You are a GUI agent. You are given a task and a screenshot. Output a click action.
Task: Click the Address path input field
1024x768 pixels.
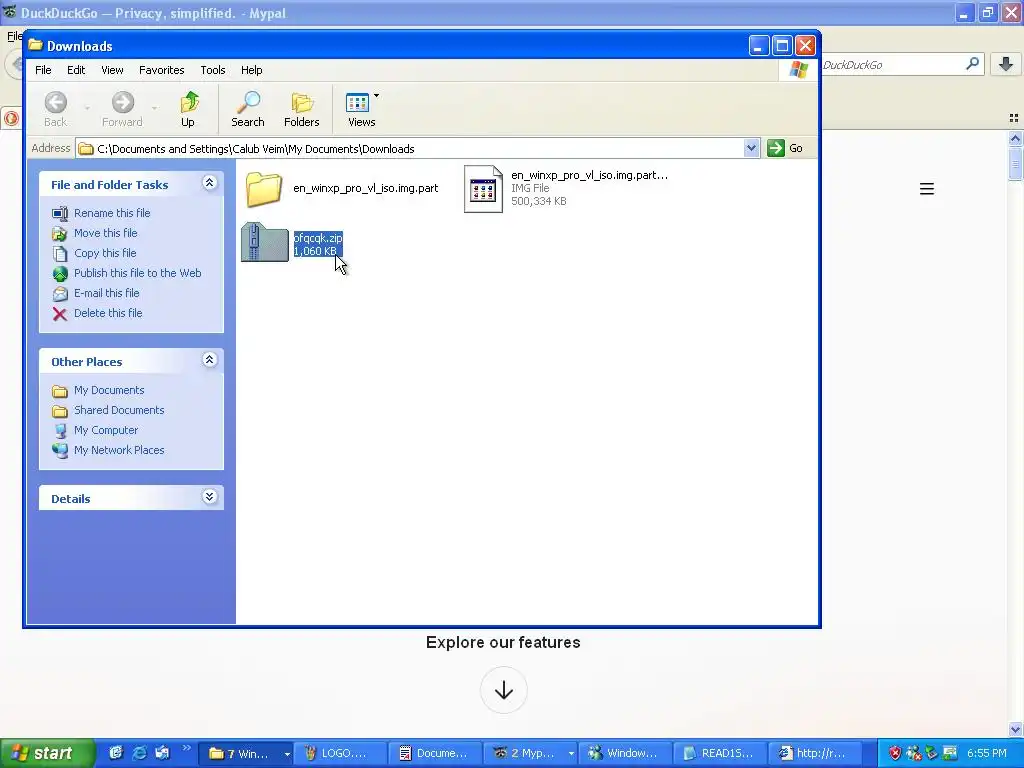[x=419, y=149]
